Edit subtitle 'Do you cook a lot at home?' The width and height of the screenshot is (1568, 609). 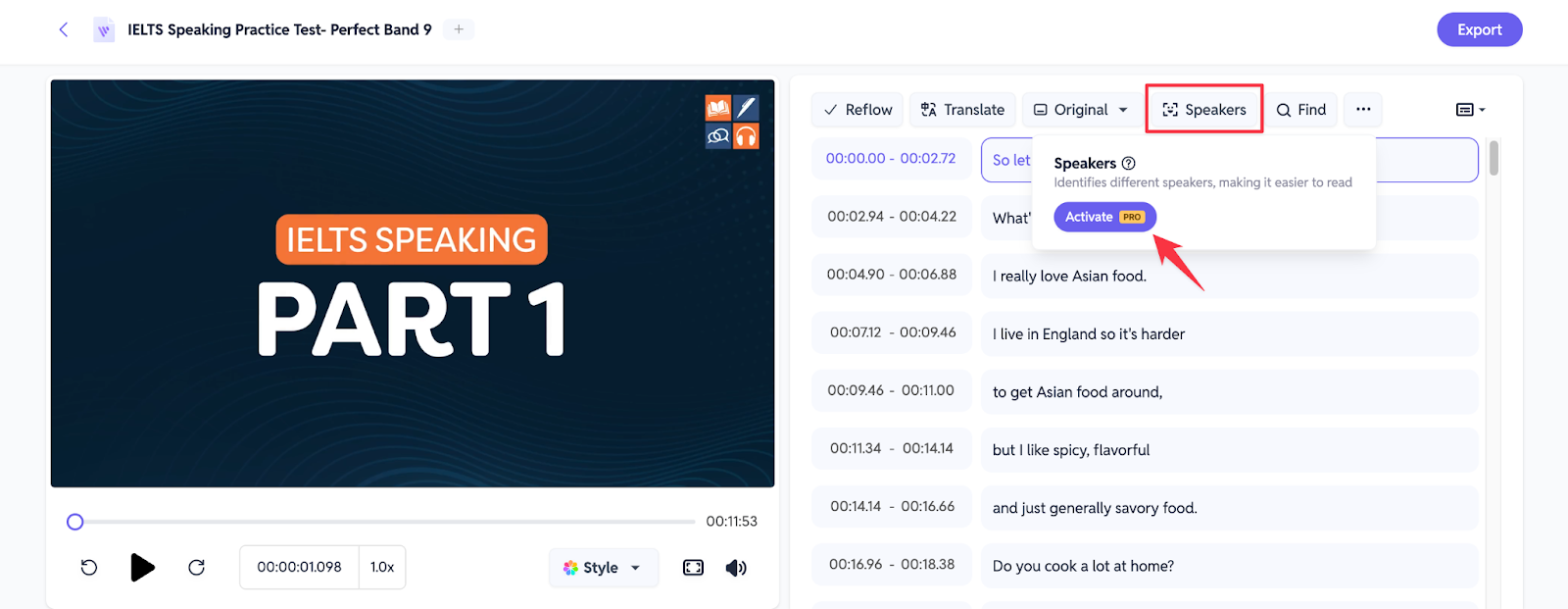coord(1230,565)
